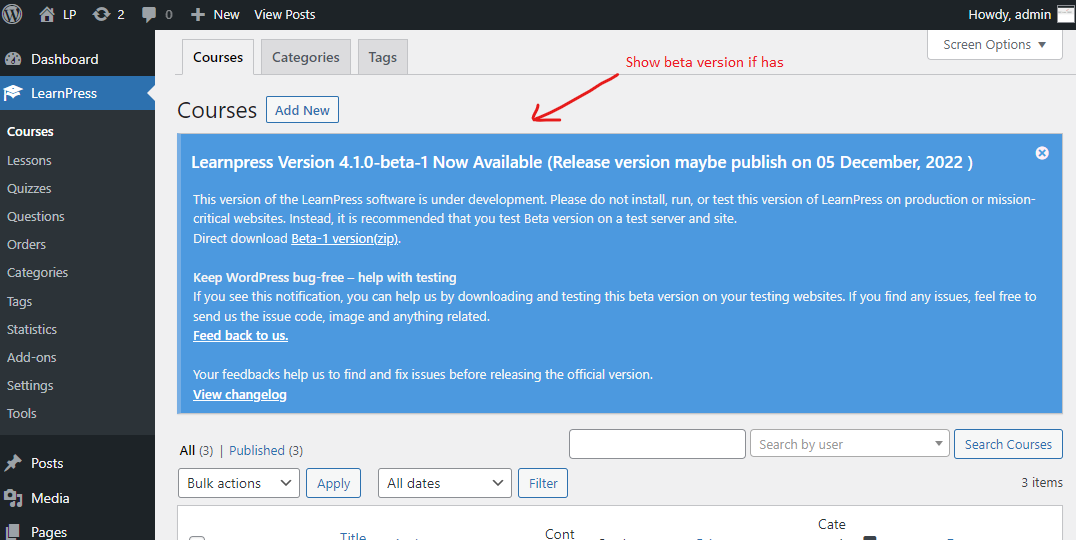Open Categories in the sidebar submenu
The height and width of the screenshot is (540, 1076).
point(38,272)
